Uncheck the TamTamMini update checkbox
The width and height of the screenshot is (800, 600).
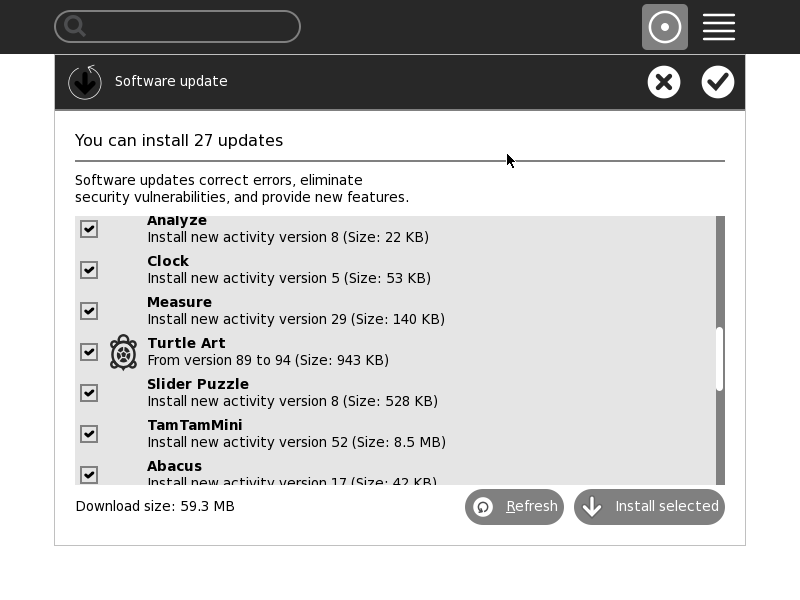coord(89,434)
